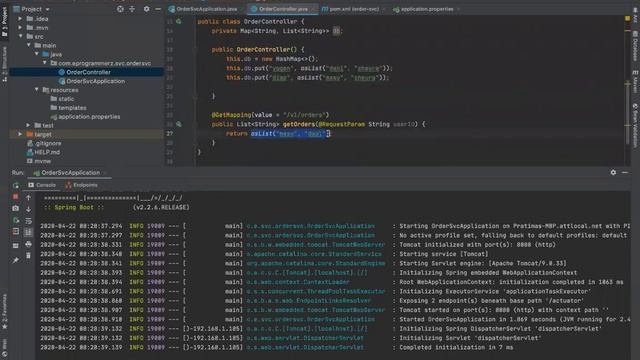640x360 pixels.
Task: Collapse the java folder
Action: click(37, 54)
